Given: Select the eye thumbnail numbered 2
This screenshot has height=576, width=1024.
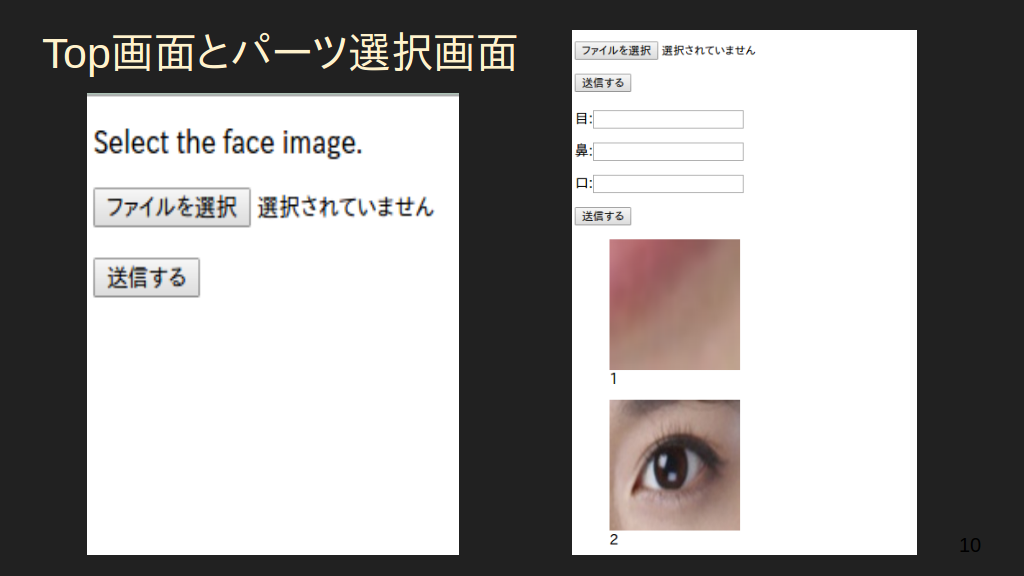Looking at the screenshot, I should point(675,465).
